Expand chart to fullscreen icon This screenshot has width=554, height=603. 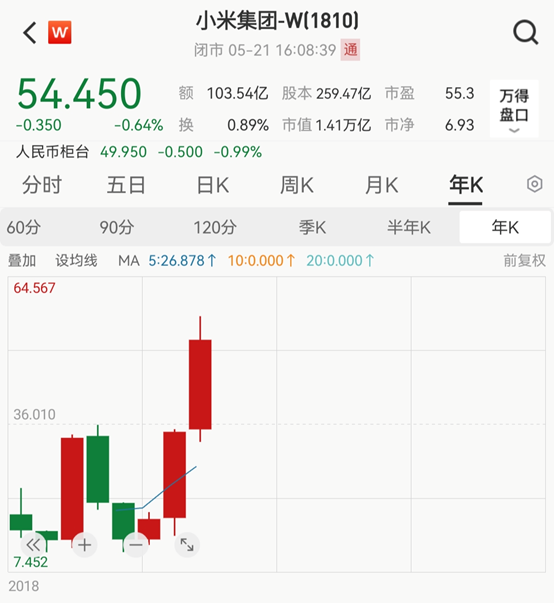[x=187, y=545]
